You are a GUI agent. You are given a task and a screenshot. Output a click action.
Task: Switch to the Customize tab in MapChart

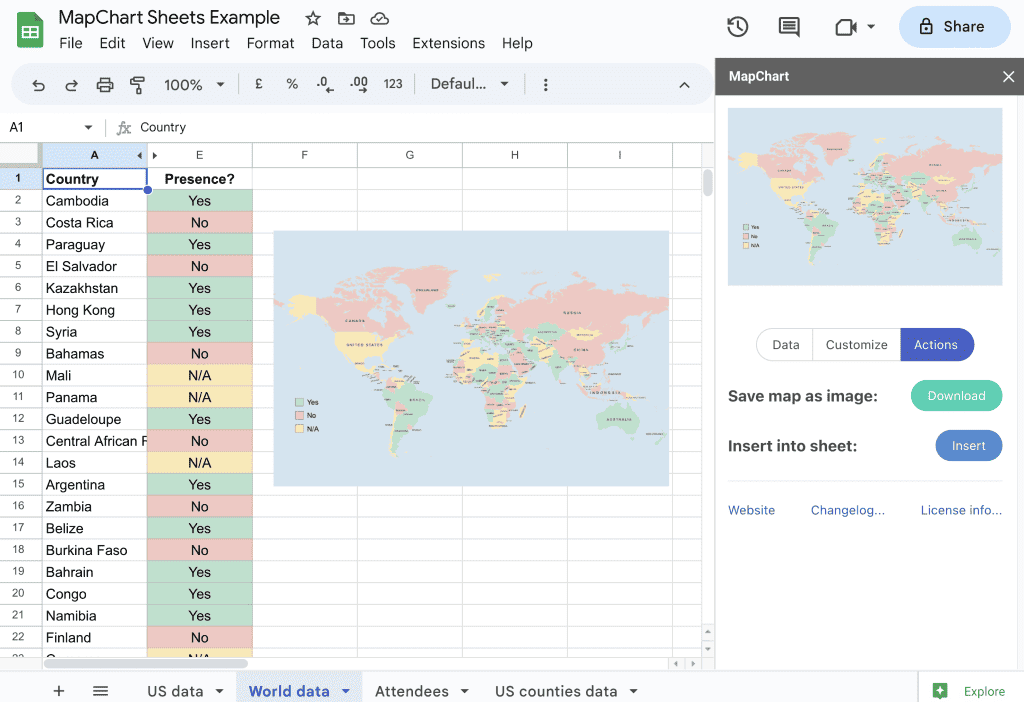(856, 345)
